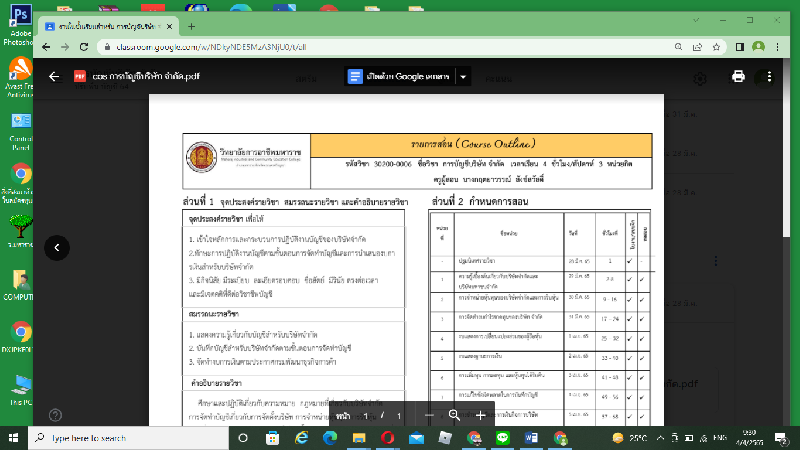Screen dimensions: 800x450
Task: Bookmark this page with the star icon
Action: coord(716,47)
